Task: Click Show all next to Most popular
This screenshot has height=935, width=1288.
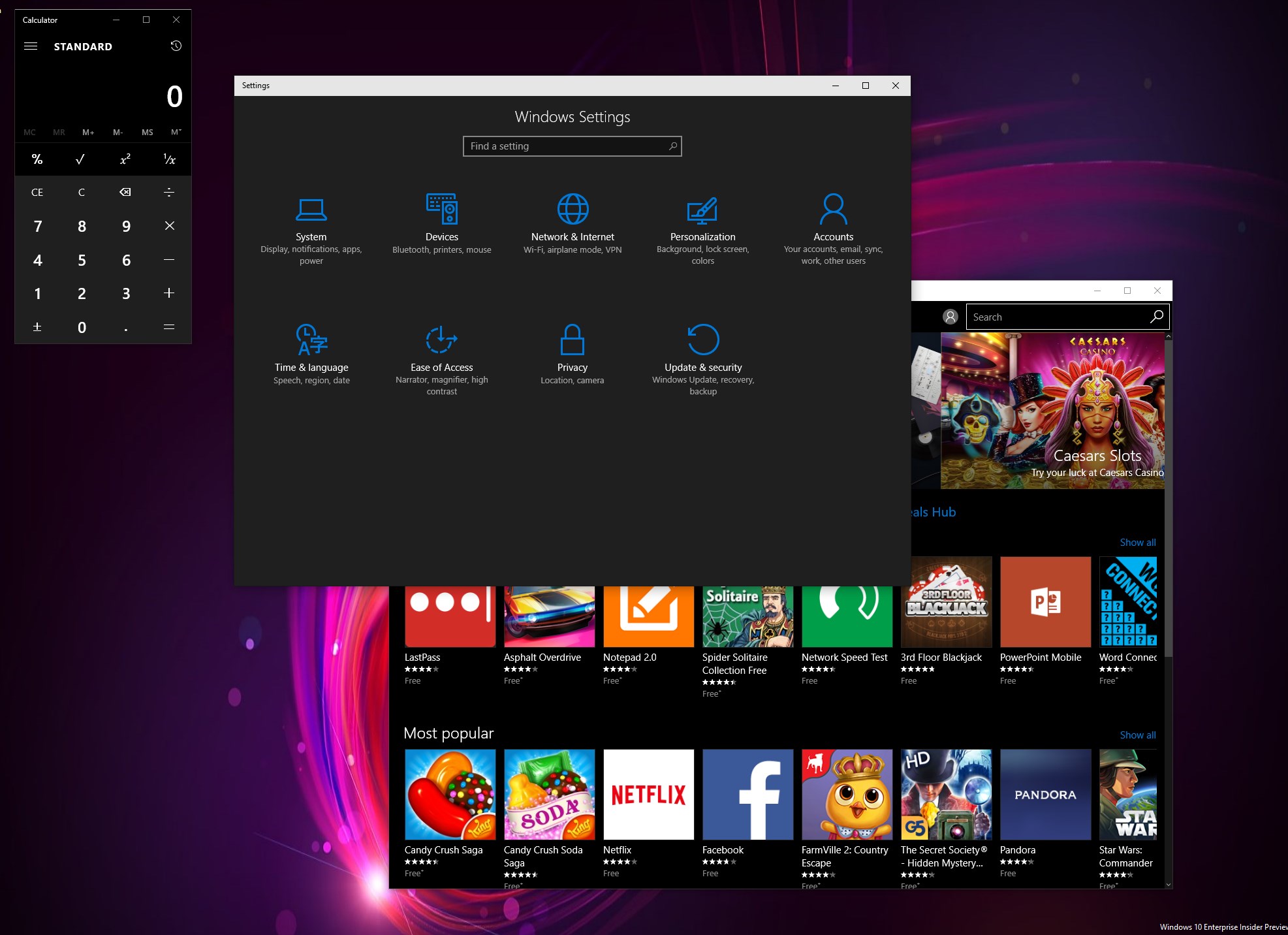Action: coord(1137,735)
